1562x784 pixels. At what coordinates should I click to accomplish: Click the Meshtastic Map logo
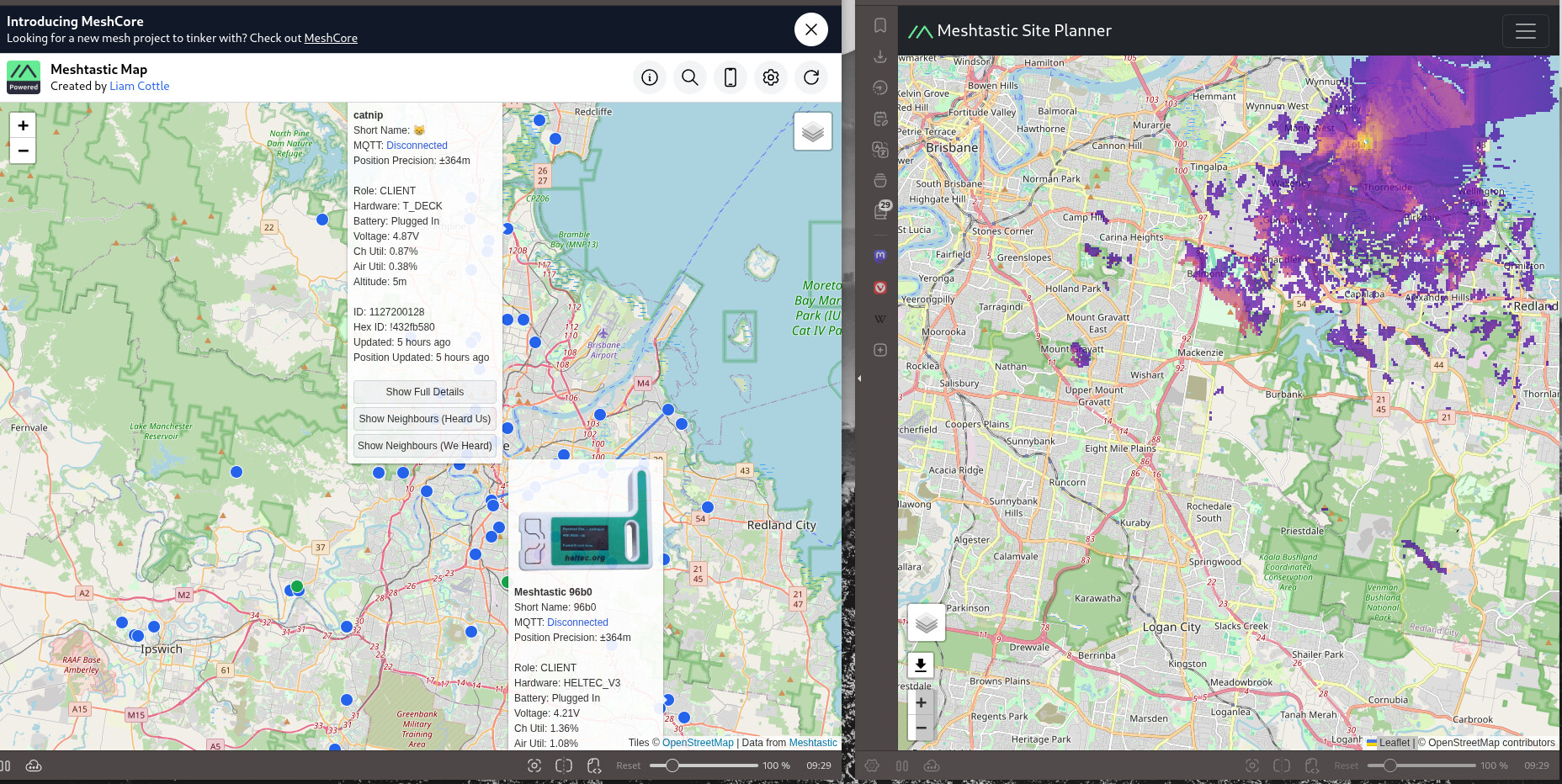coord(24,77)
